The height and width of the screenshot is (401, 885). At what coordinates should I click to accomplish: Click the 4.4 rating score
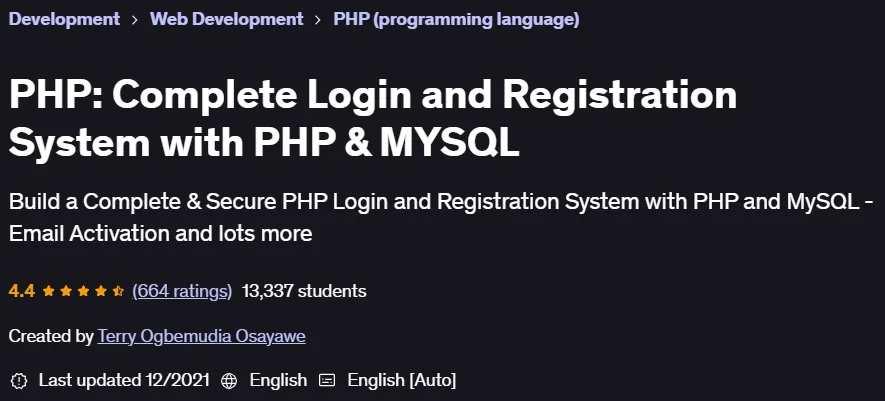tap(21, 291)
